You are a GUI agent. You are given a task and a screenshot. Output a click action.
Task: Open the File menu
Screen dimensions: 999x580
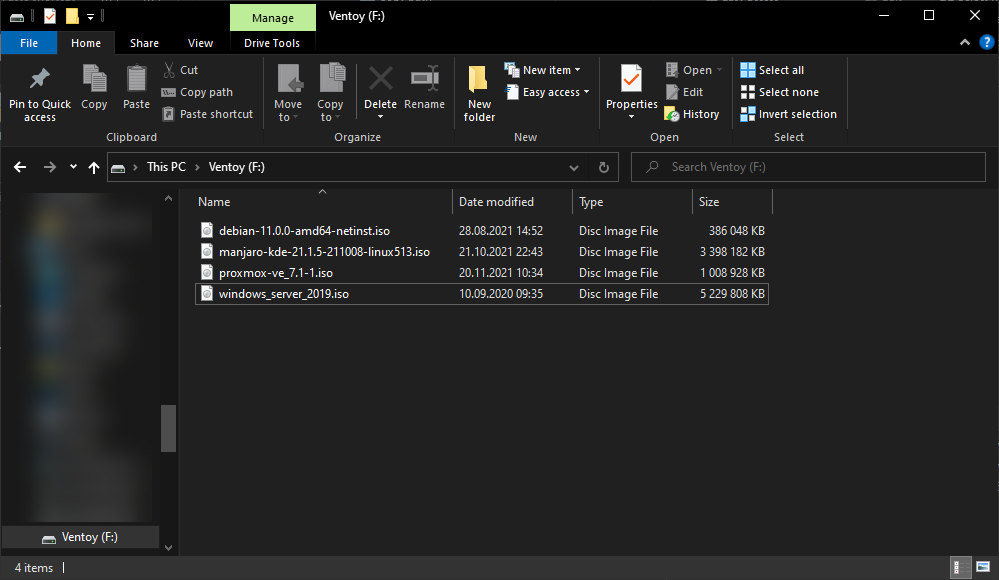pyautogui.click(x=29, y=43)
